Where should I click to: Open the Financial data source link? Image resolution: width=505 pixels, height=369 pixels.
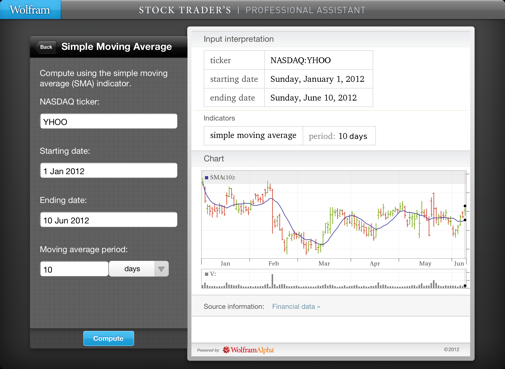296,307
